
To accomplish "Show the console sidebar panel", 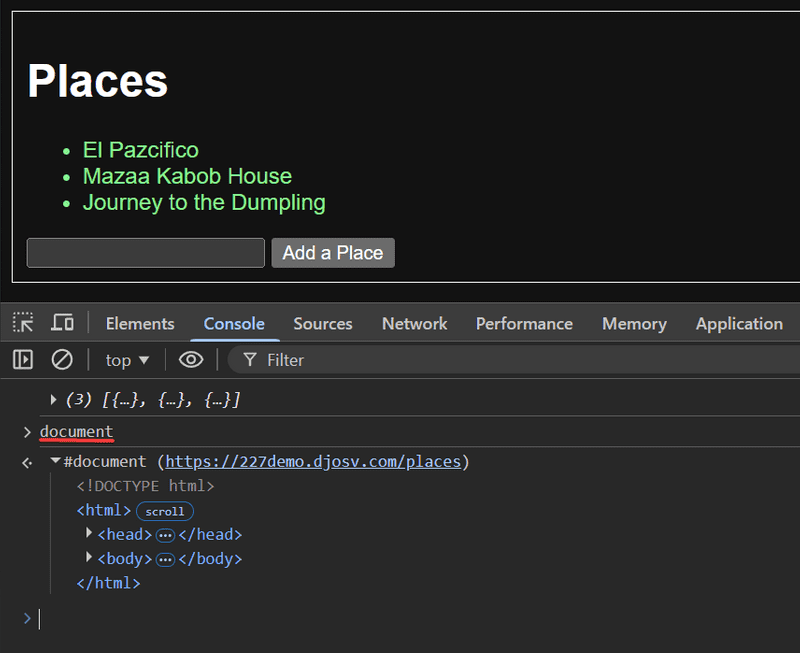I will click(21, 359).
